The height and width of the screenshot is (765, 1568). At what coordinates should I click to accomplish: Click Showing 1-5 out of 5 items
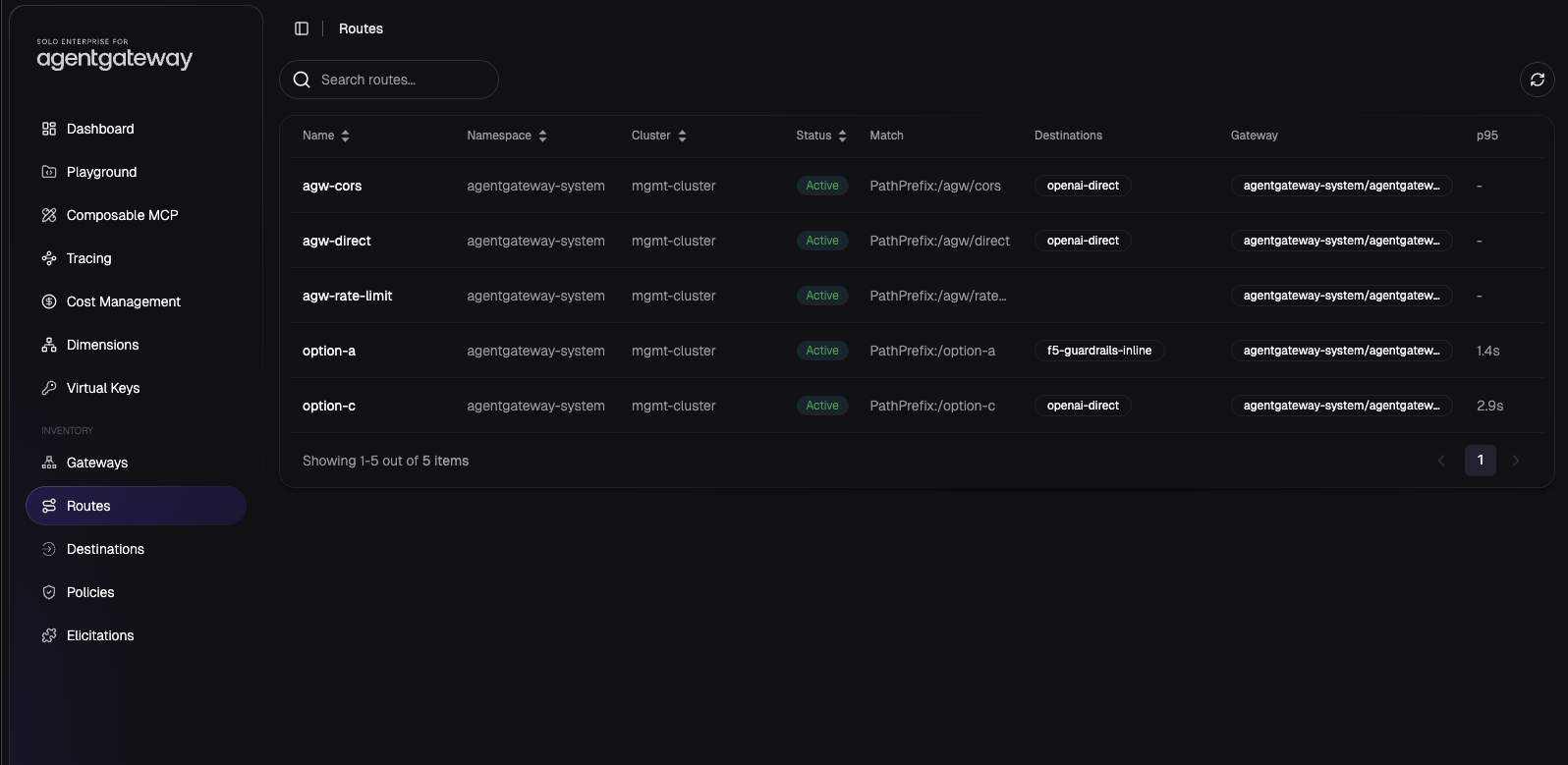pos(385,461)
